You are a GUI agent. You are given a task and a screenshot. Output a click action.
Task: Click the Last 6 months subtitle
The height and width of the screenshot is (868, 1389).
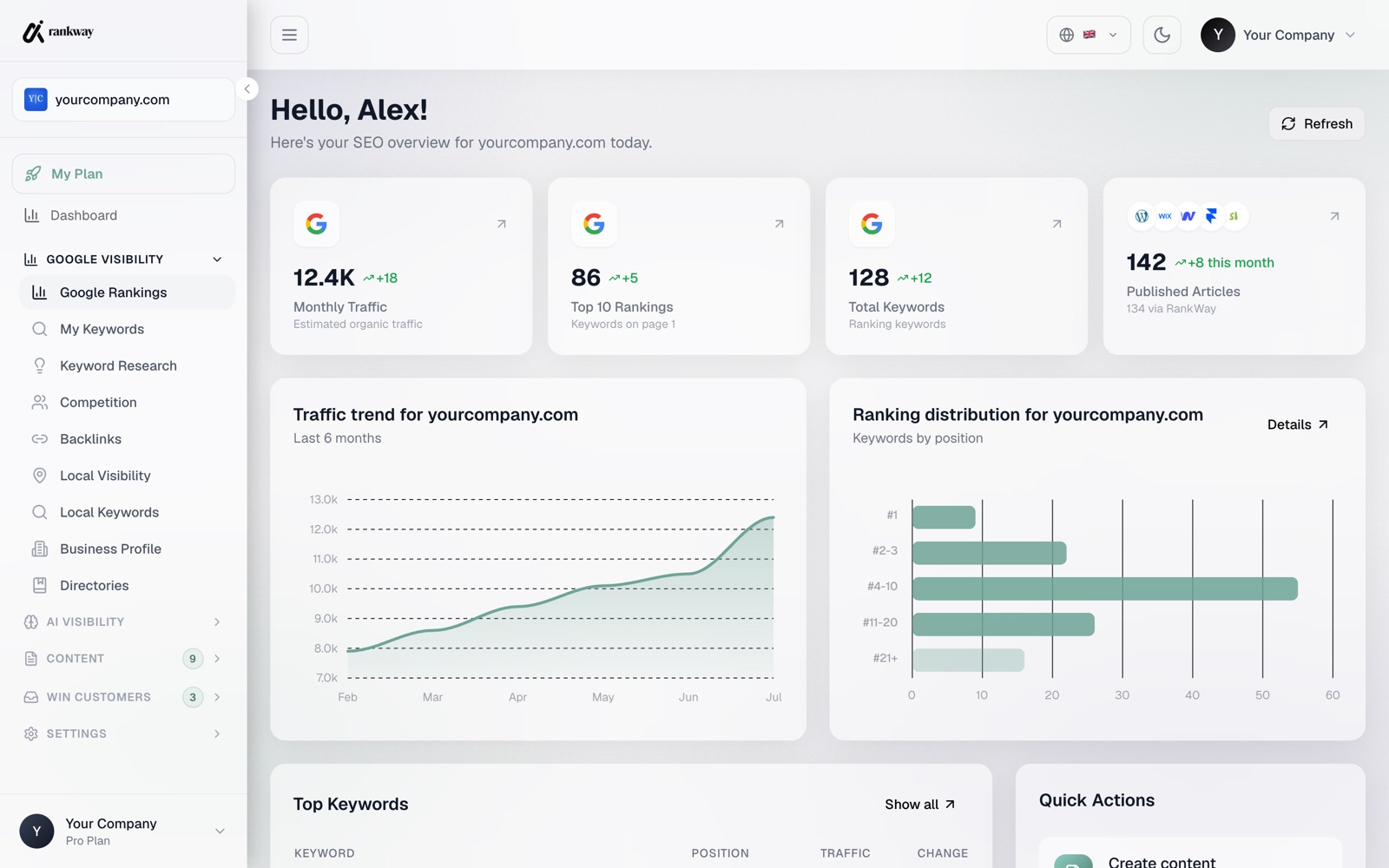coord(337,438)
